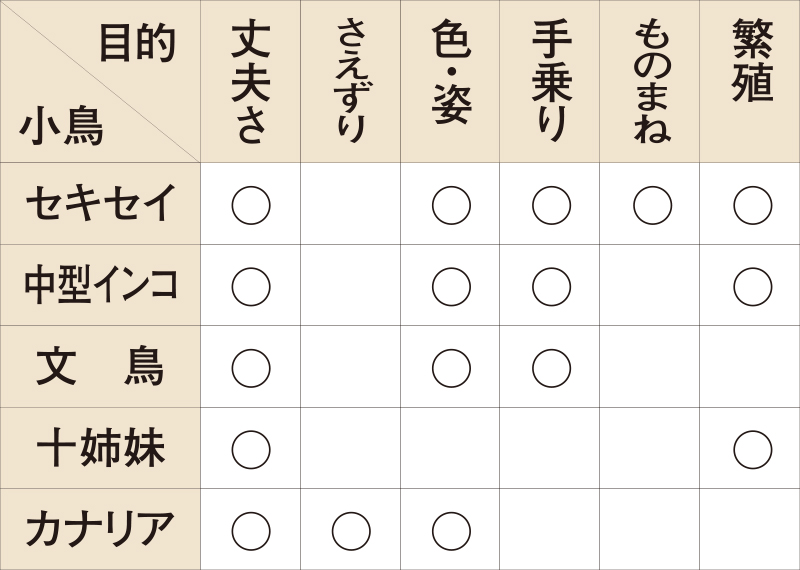Click the セキセイ circle under 繁殖
The width and height of the screenshot is (800, 570).
point(752,205)
